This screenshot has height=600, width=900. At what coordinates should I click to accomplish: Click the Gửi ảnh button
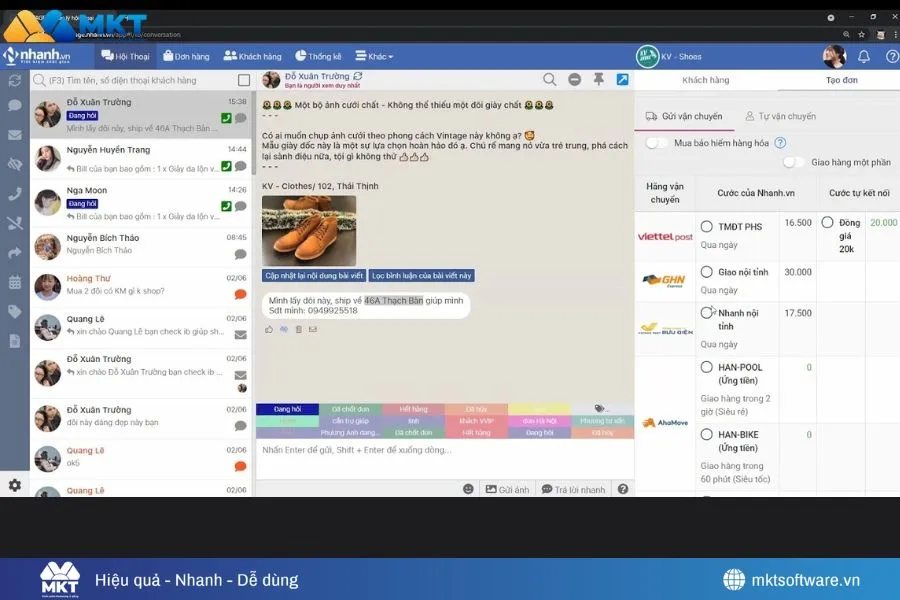[x=505, y=488]
